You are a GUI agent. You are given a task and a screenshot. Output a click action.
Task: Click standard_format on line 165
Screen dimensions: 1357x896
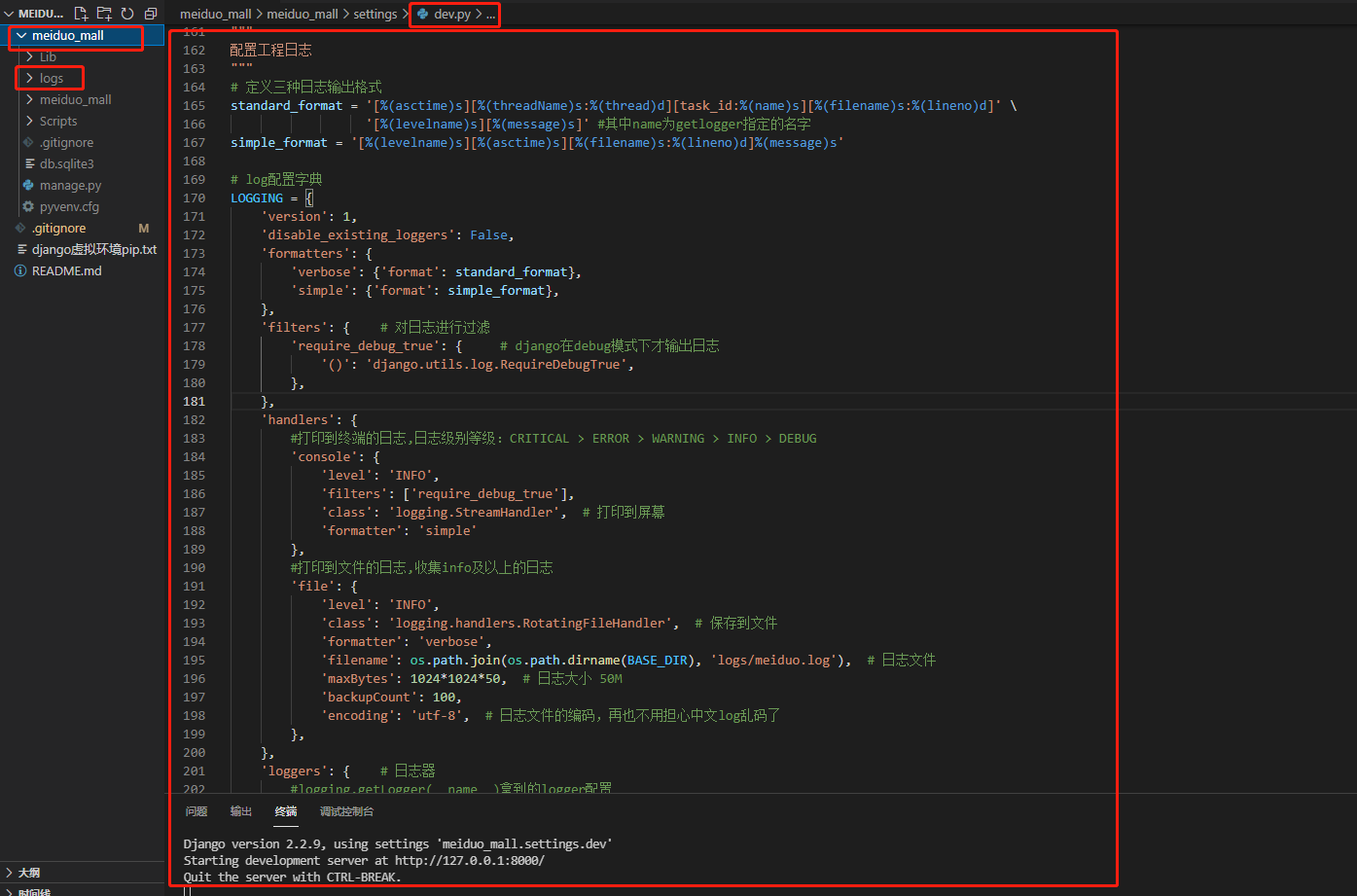(287, 105)
